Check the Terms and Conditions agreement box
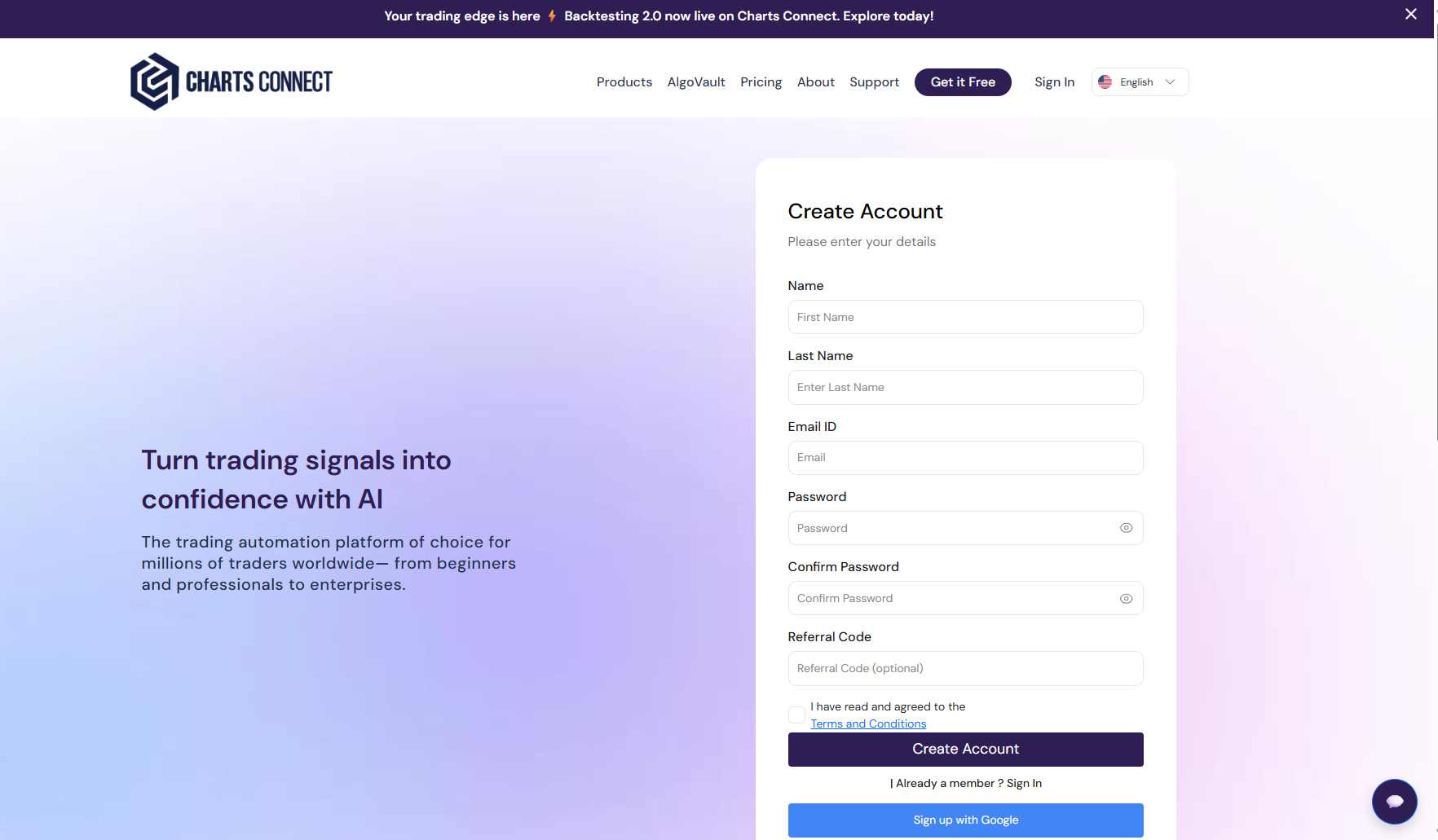Image resolution: width=1438 pixels, height=840 pixels. tap(796, 715)
